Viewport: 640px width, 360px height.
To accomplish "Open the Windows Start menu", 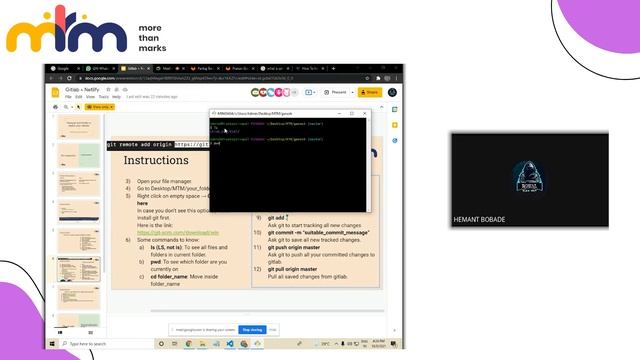I will click(x=52, y=344).
